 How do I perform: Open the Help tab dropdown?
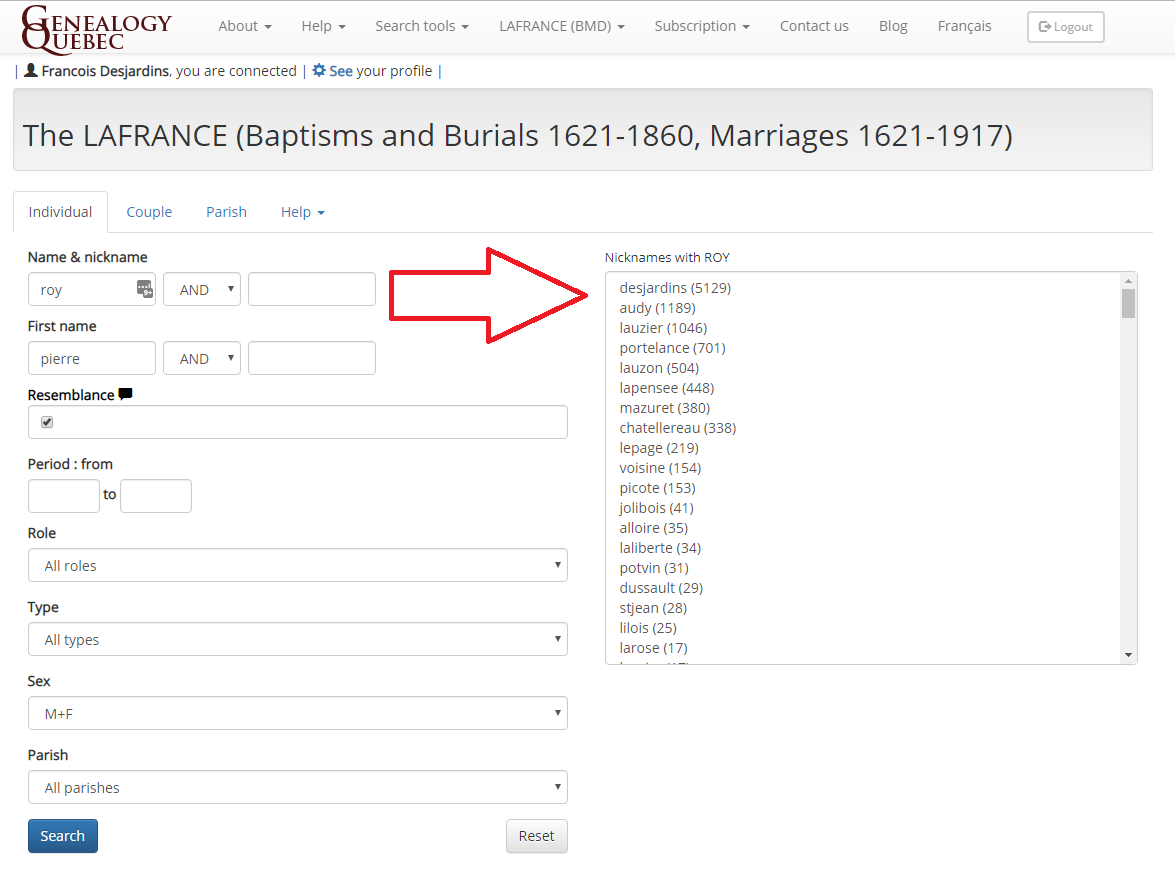[x=303, y=212]
